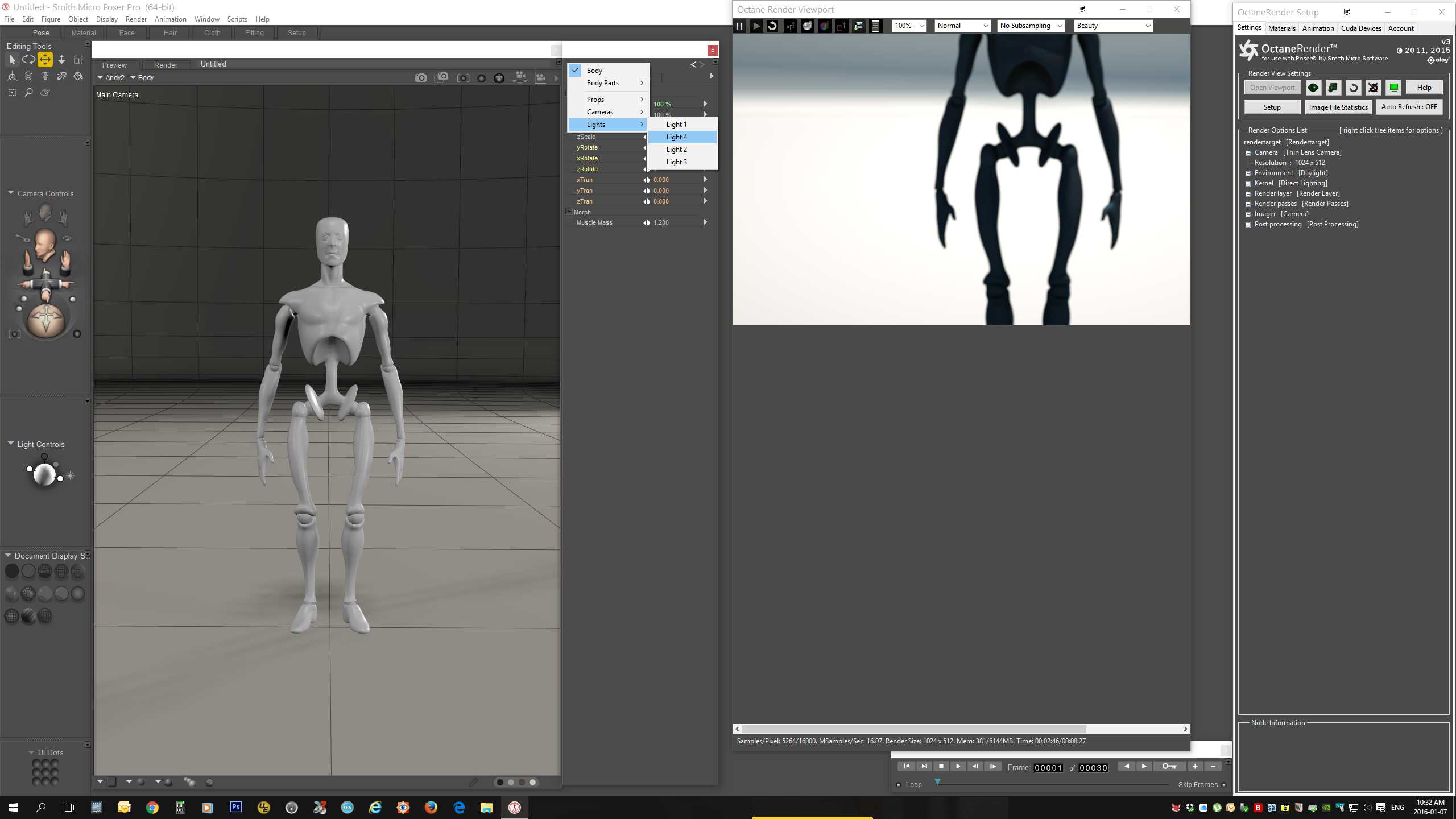Screen dimensions: 1456x819
Task: Click the Octane autofocus picker icon
Action: click(x=790, y=26)
